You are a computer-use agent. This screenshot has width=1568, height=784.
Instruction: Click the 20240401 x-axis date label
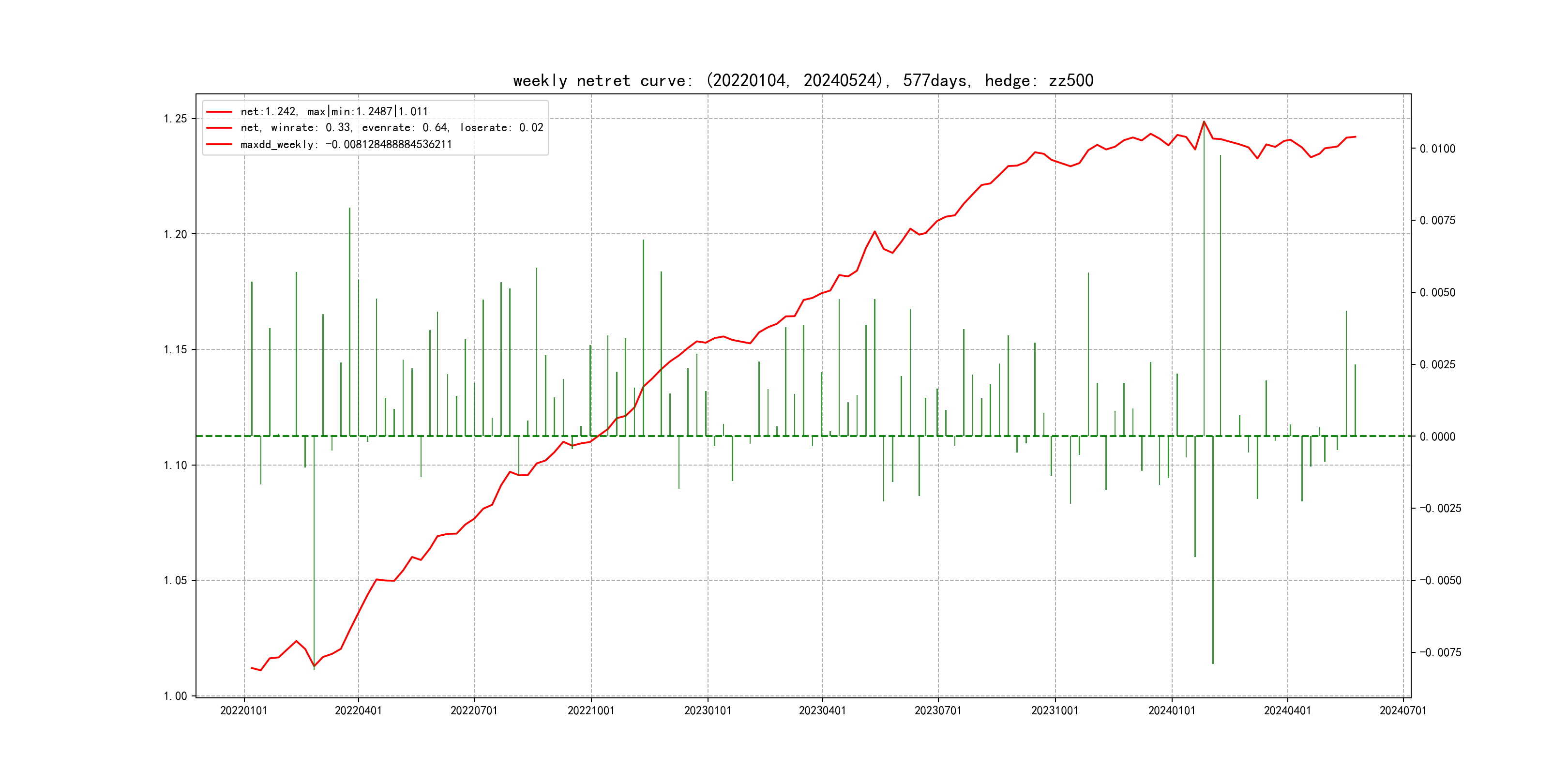click(x=1287, y=710)
